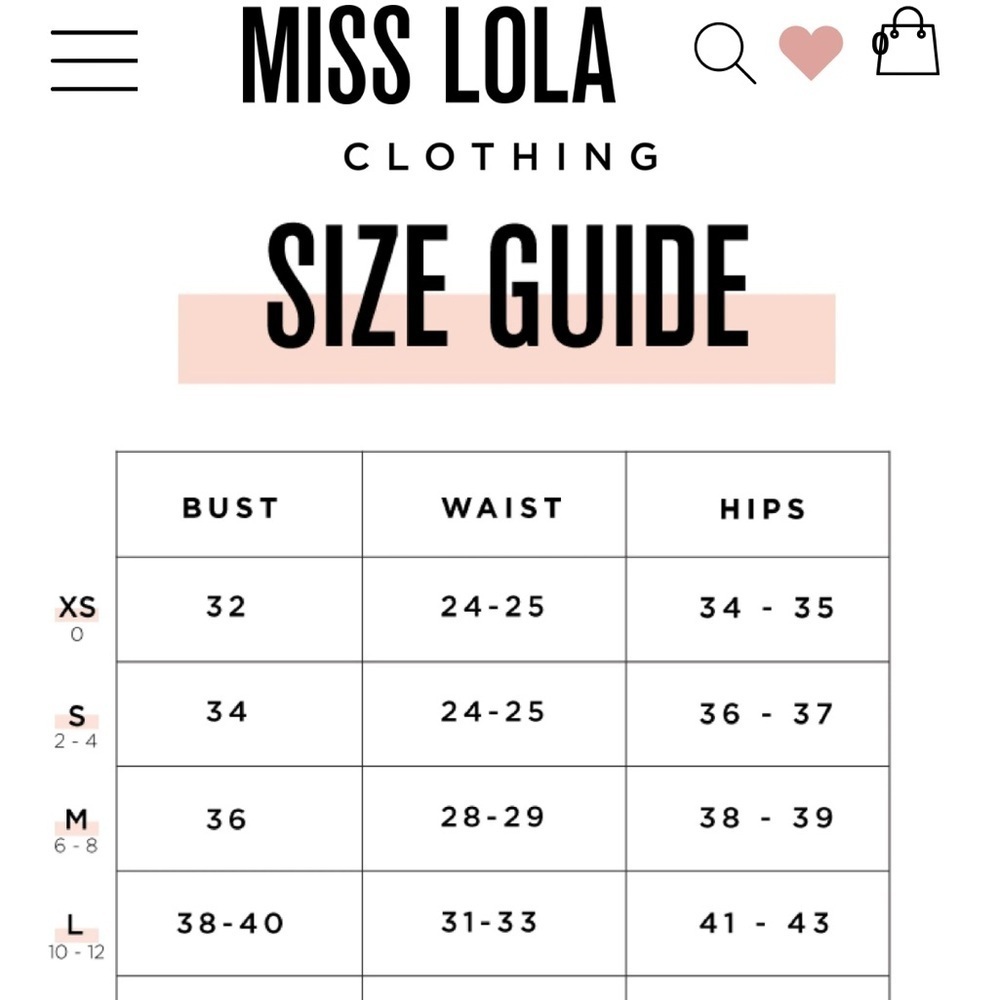The image size is (1000, 1000).
Task: Select the XS size row label
Action: 77,607
